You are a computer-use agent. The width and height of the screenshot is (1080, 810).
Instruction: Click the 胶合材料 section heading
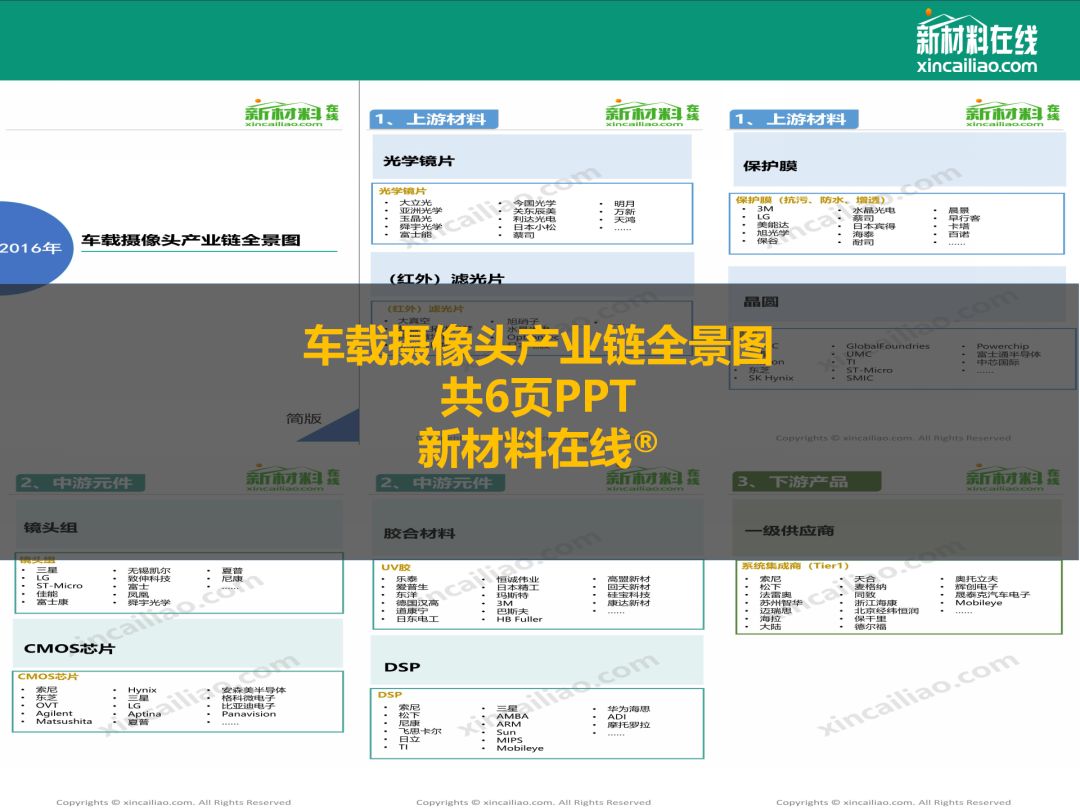point(419,533)
